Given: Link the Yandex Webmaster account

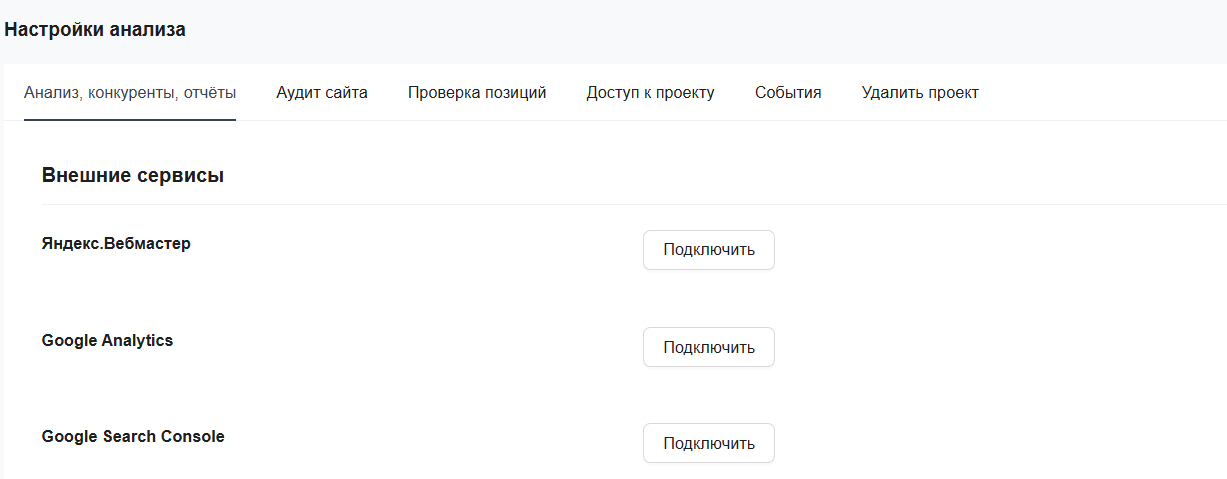Looking at the screenshot, I should pyautogui.click(x=708, y=250).
